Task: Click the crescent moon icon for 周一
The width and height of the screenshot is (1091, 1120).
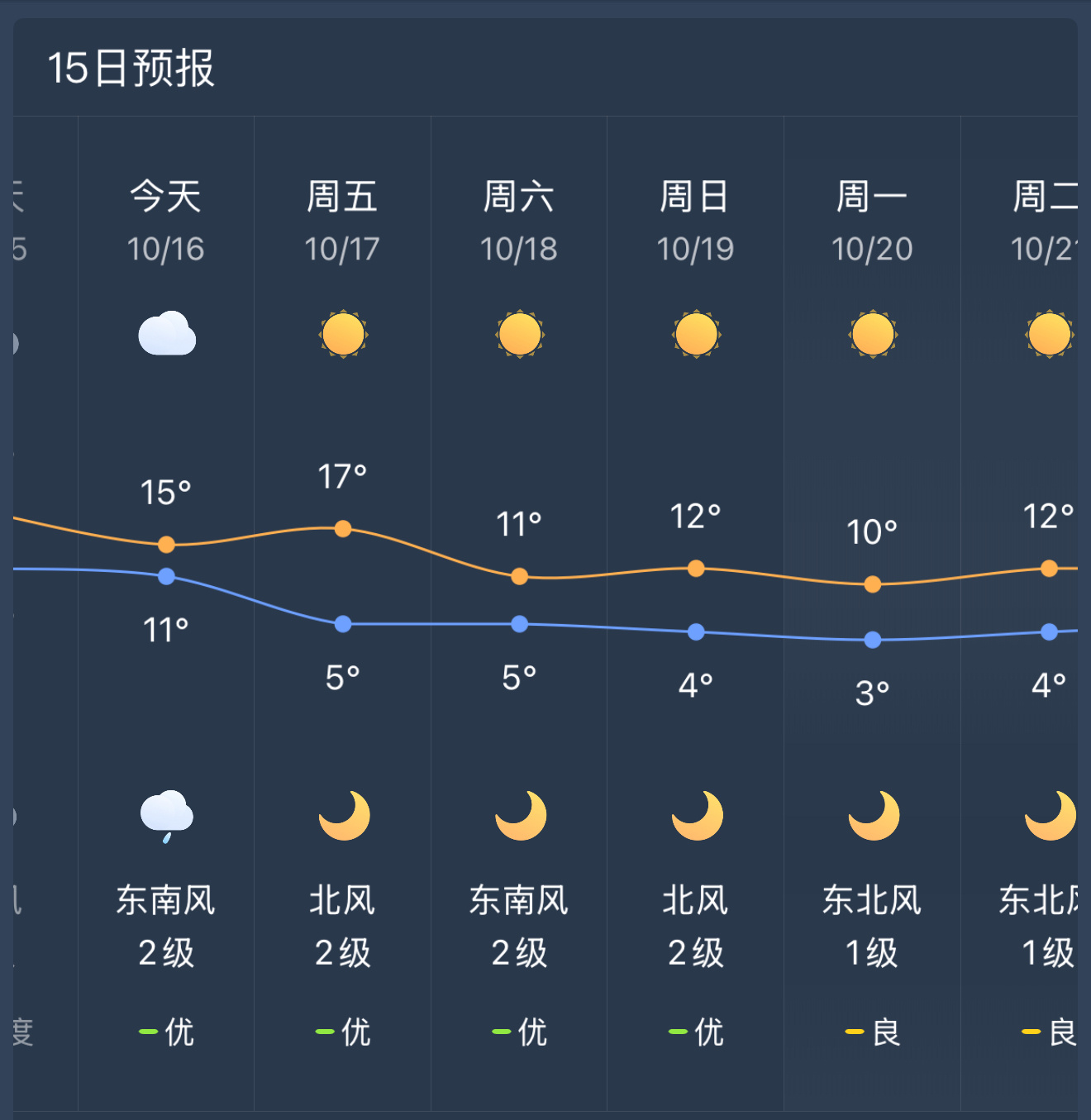Action: (x=874, y=816)
